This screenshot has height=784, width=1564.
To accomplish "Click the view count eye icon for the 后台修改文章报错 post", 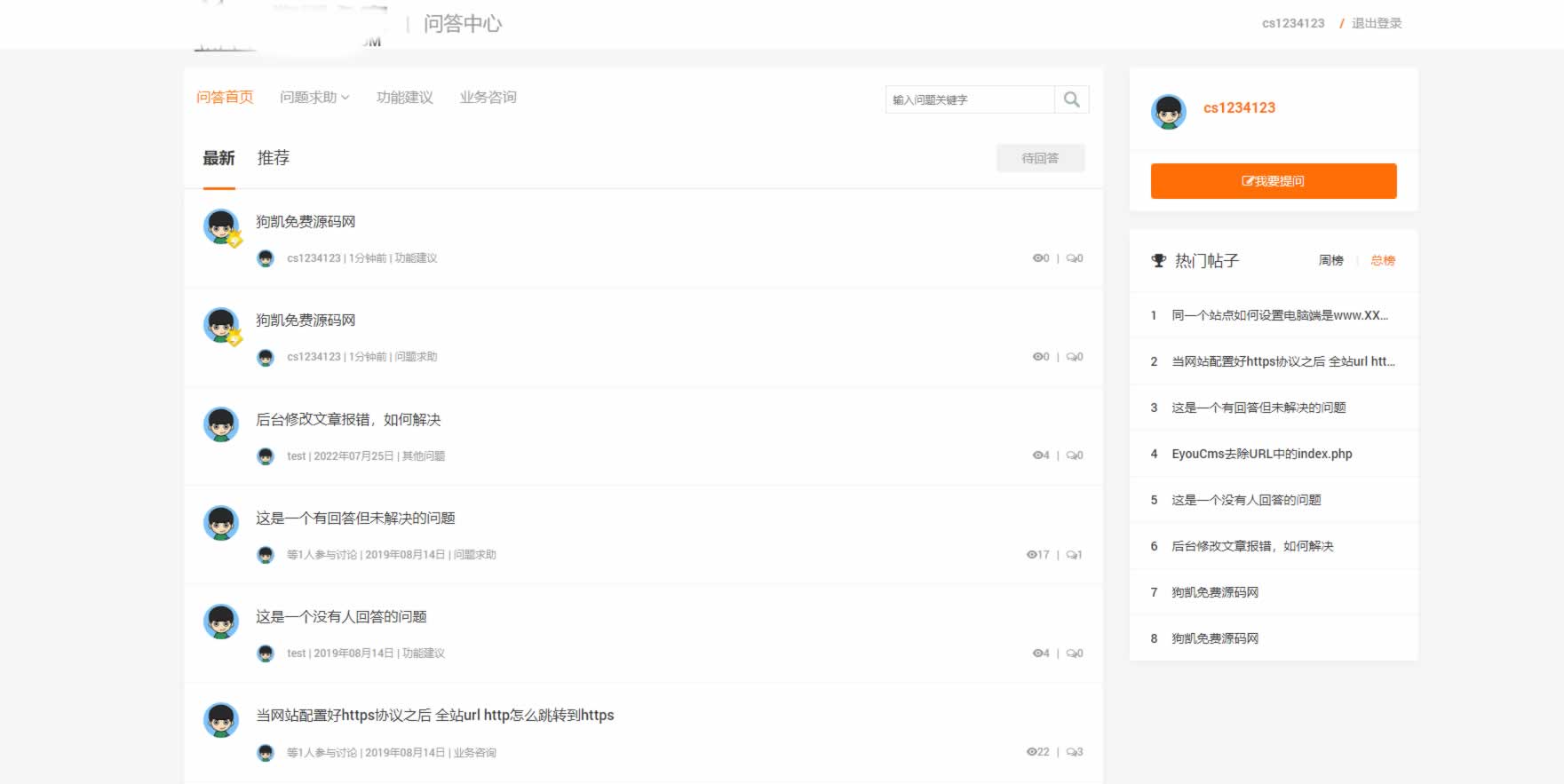I will click(1036, 455).
